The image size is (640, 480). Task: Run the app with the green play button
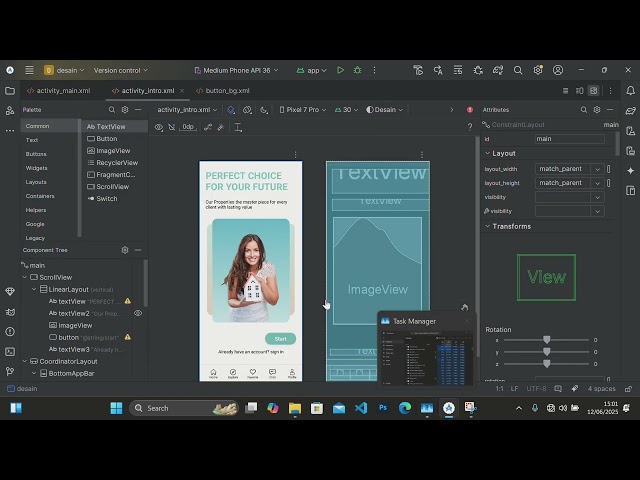pos(340,70)
